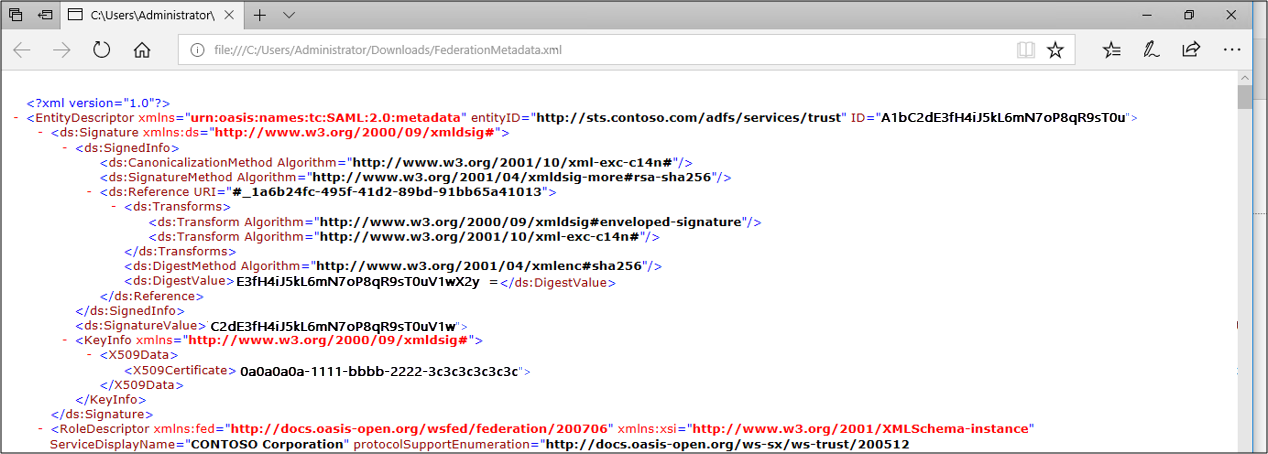Open Reading view book icon

[x=1025, y=50]
